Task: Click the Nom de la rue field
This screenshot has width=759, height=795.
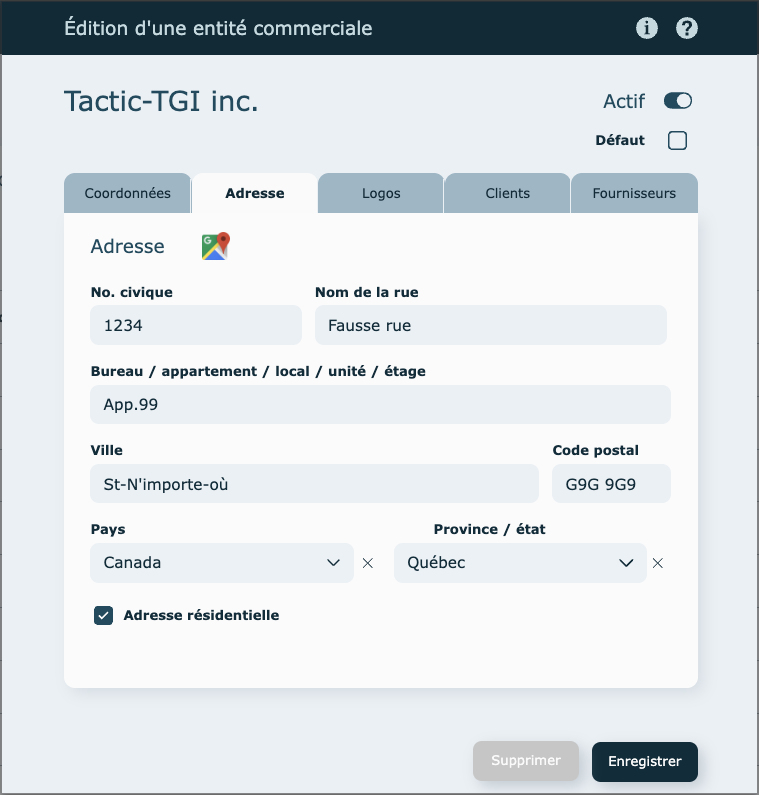Action: coord(490,325)
